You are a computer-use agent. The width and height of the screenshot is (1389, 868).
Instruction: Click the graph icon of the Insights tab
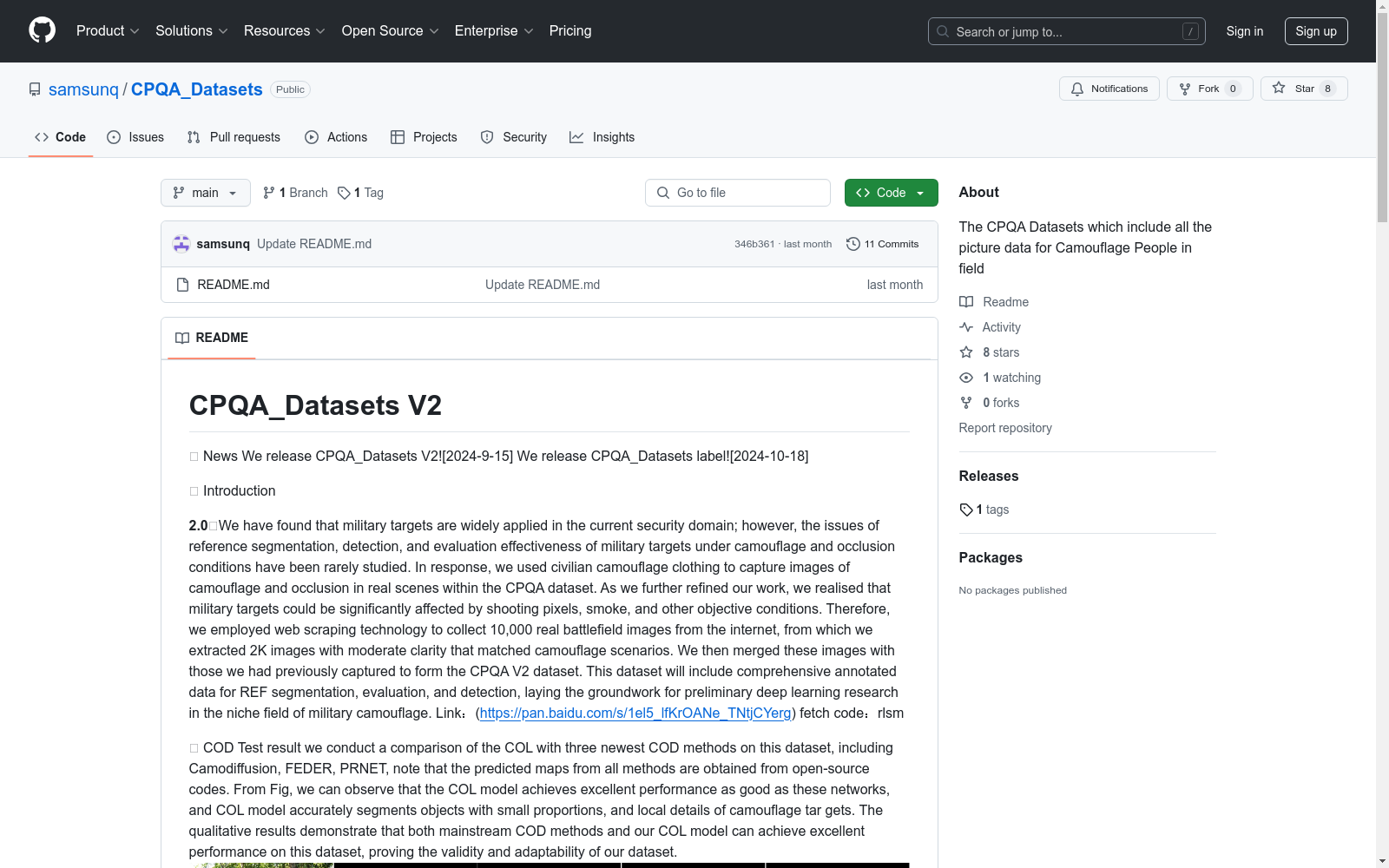(x=576, y=137)
